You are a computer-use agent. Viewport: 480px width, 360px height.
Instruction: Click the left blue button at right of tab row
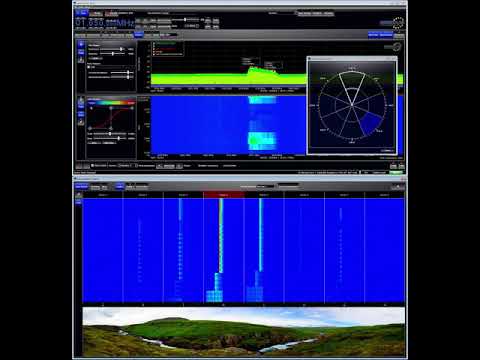click(x=373, y=35)
